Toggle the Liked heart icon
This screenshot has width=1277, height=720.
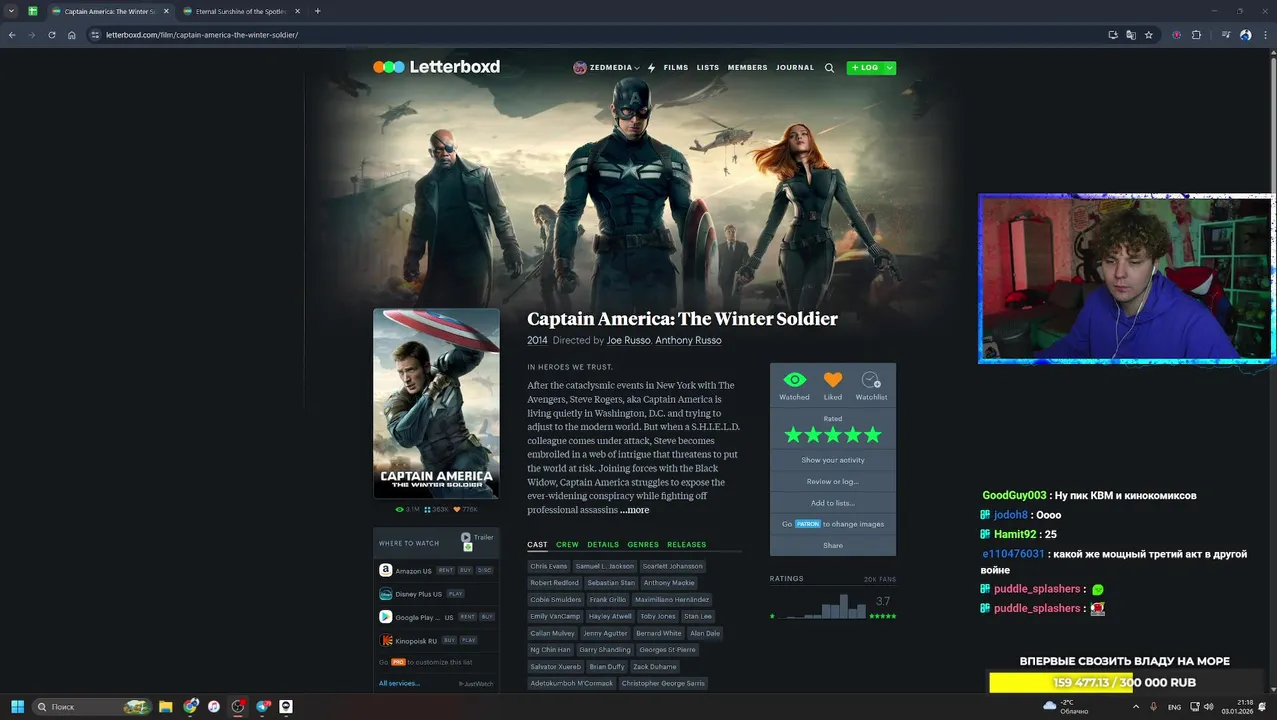click(x=833, y=380)
